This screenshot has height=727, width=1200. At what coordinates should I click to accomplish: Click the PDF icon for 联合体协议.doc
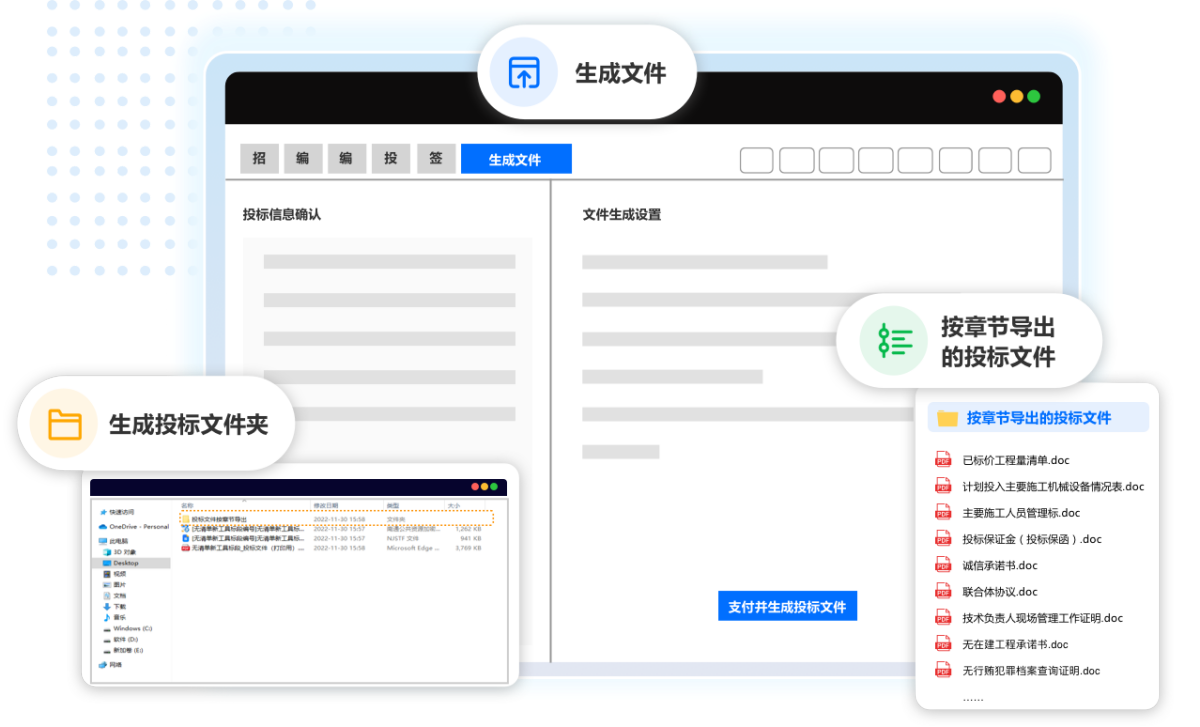click(x=943, y=591)
